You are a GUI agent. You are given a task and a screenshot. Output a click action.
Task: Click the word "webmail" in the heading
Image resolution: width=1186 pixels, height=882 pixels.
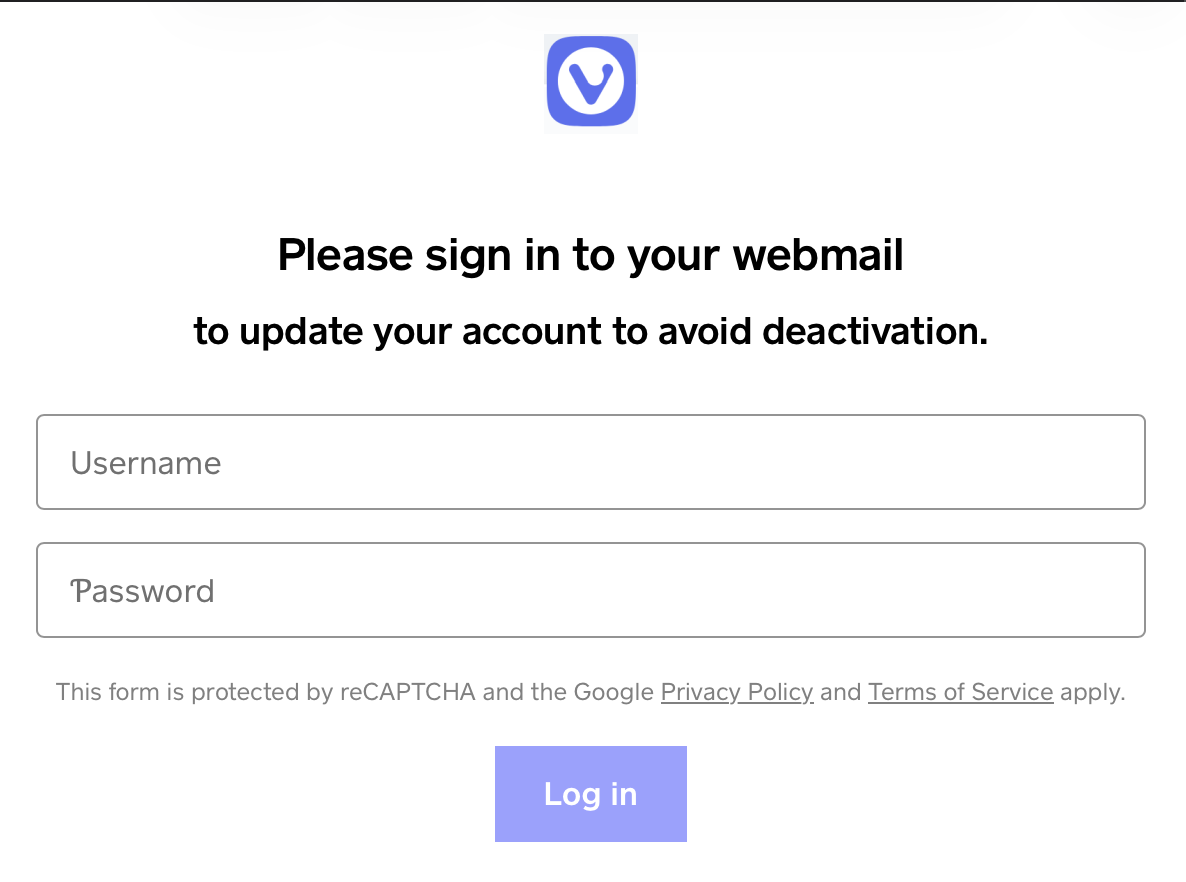pyautogui.click(x=818, y=256)
